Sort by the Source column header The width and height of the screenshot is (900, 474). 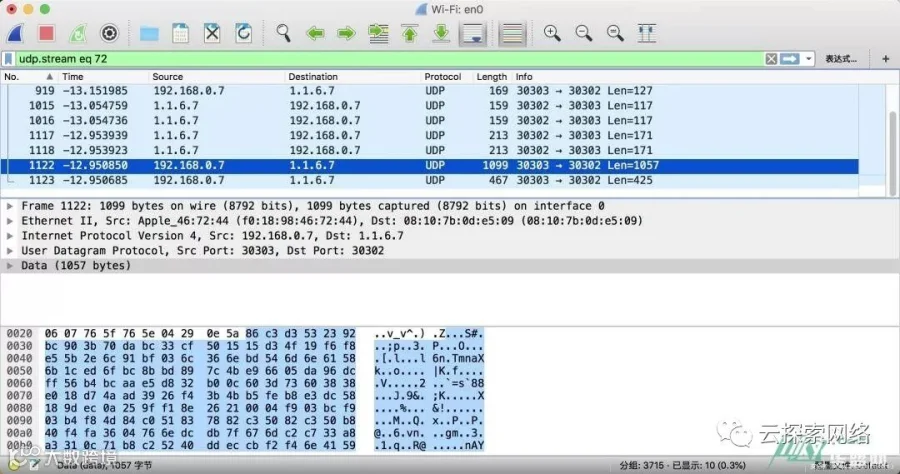tap(216, 76)
